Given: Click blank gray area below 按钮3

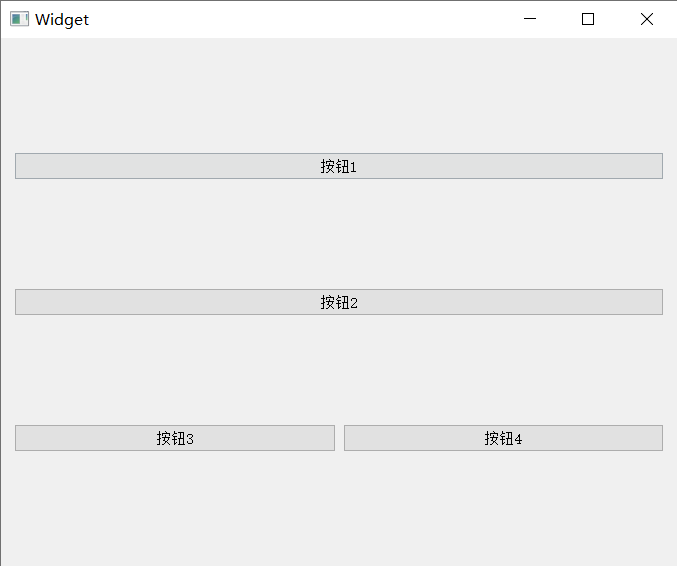Looking at the screenshot, I should tap(175, 507).
